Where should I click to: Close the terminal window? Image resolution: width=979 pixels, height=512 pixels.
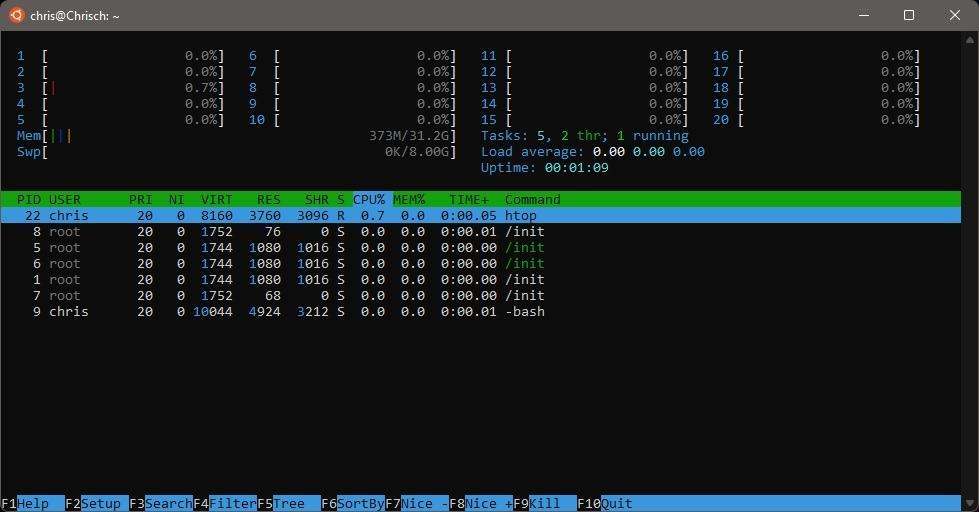click(x=955, y=15)
